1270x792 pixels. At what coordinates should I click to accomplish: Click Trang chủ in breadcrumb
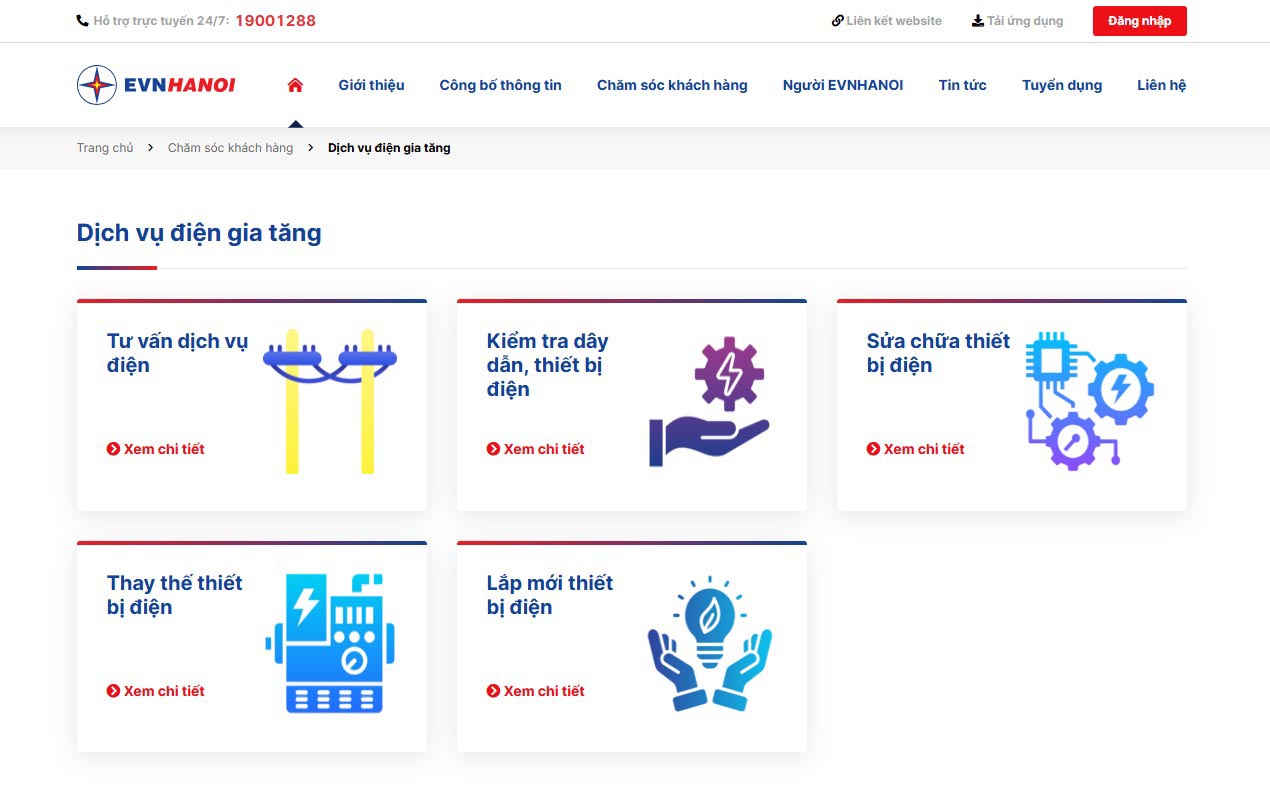pos(105,148)
